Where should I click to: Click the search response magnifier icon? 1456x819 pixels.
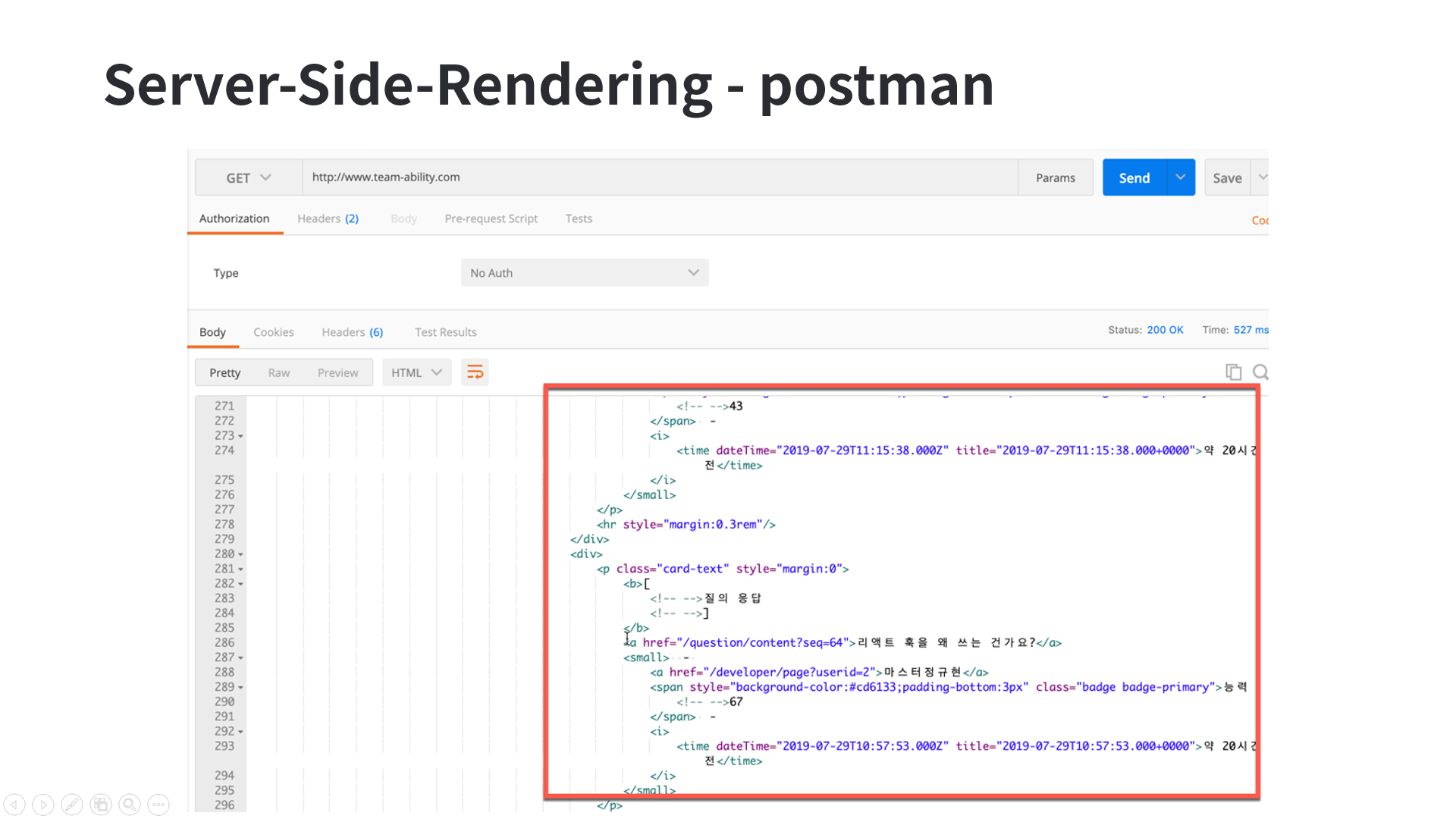pos(1260,372)
